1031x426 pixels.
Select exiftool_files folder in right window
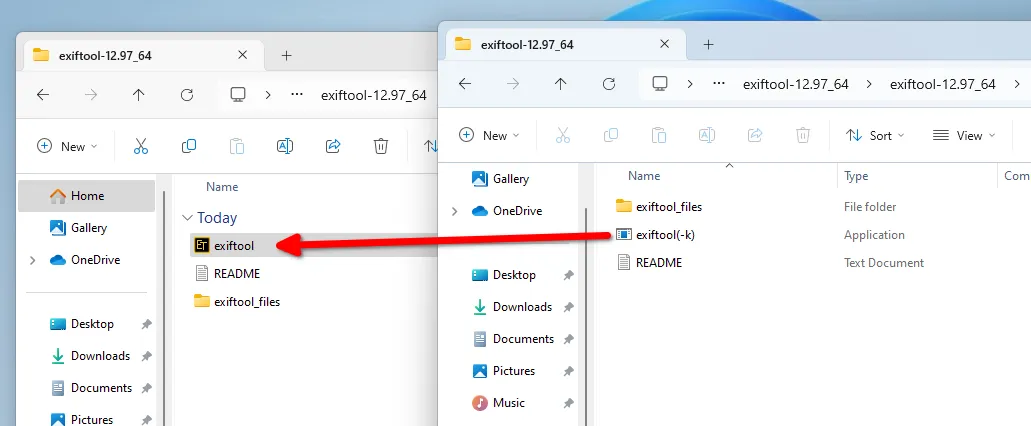(x=659, y=206)
